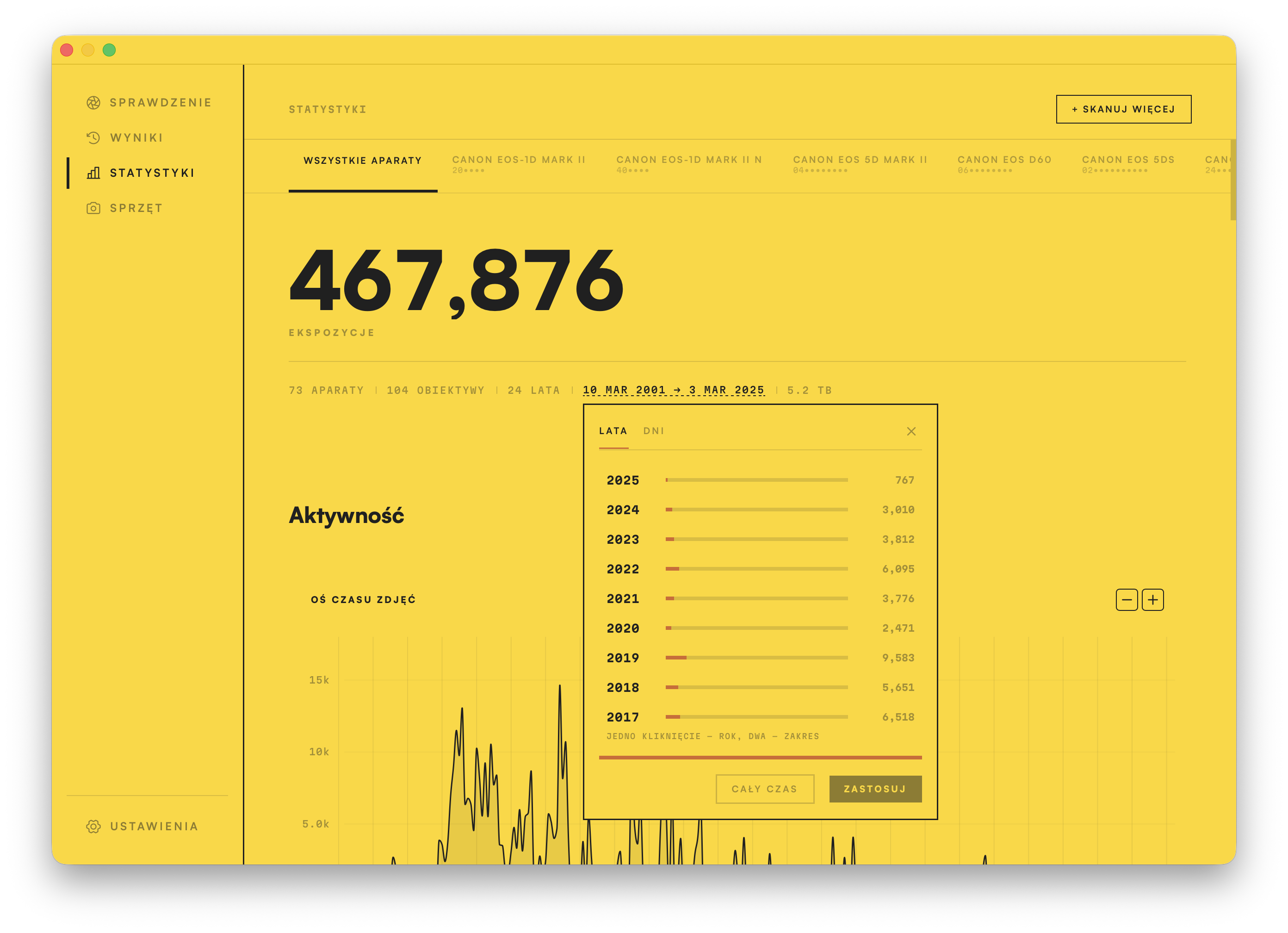Select year 2019 row
The image size is (1288, 933).
coord(760,658)
